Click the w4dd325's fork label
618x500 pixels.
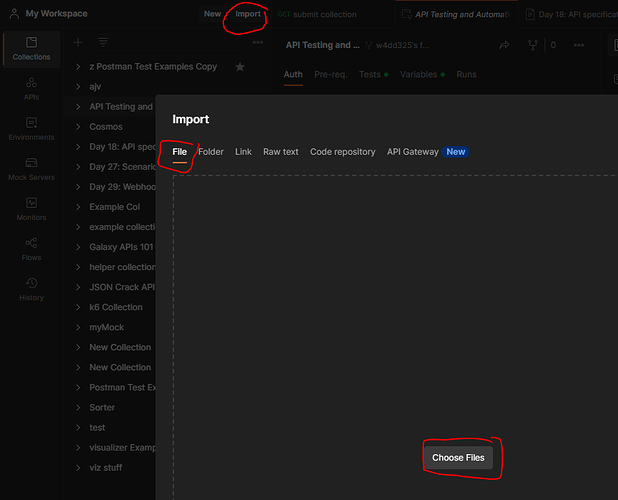click(397, 45)
